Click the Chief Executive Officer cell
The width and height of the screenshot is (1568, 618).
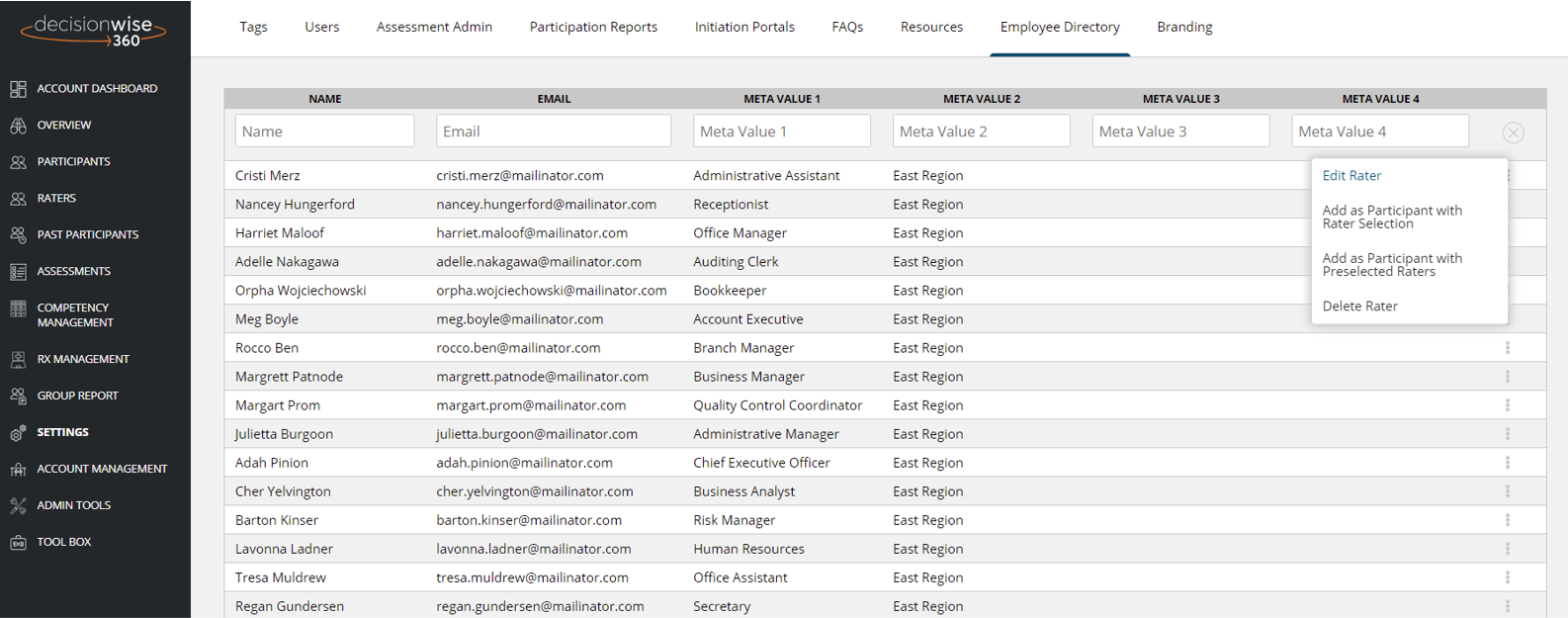pos(761,462)
